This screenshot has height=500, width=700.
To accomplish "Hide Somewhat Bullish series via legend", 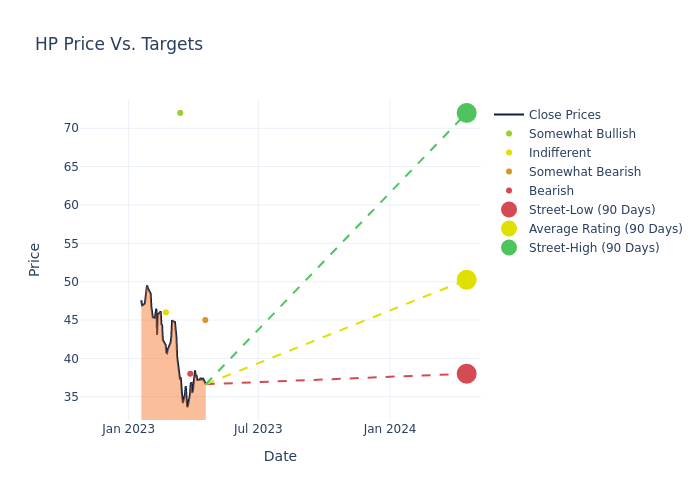I will point(582,134).
